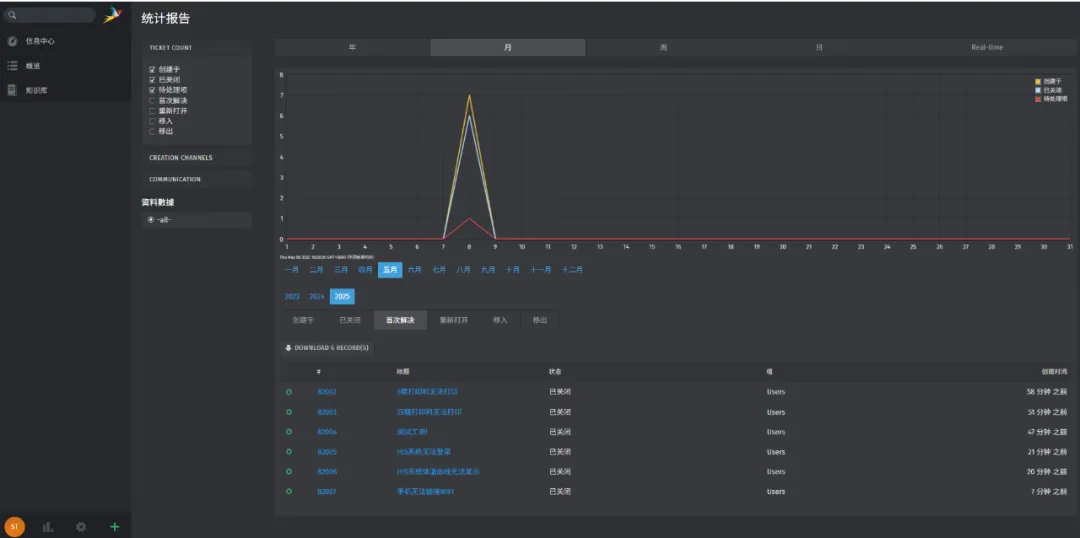Screen dimensions: 1080x538
Task: Choose year 2024
Action: 317,296
